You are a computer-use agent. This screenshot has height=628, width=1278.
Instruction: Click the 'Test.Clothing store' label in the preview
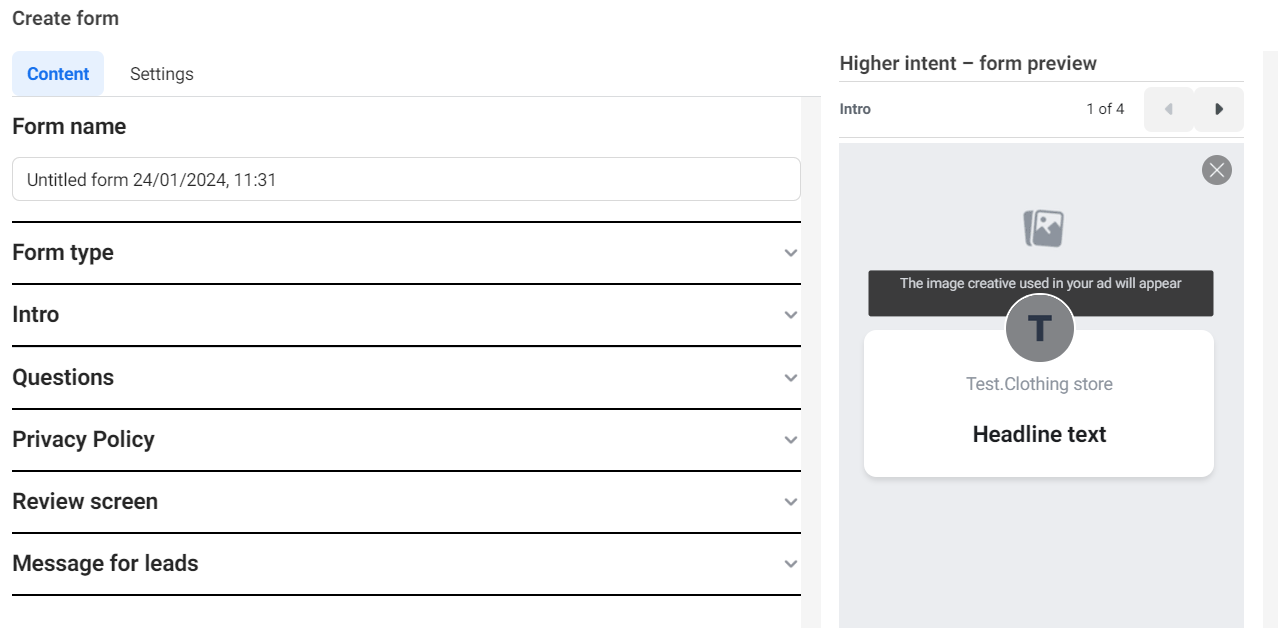point(1039,383)
